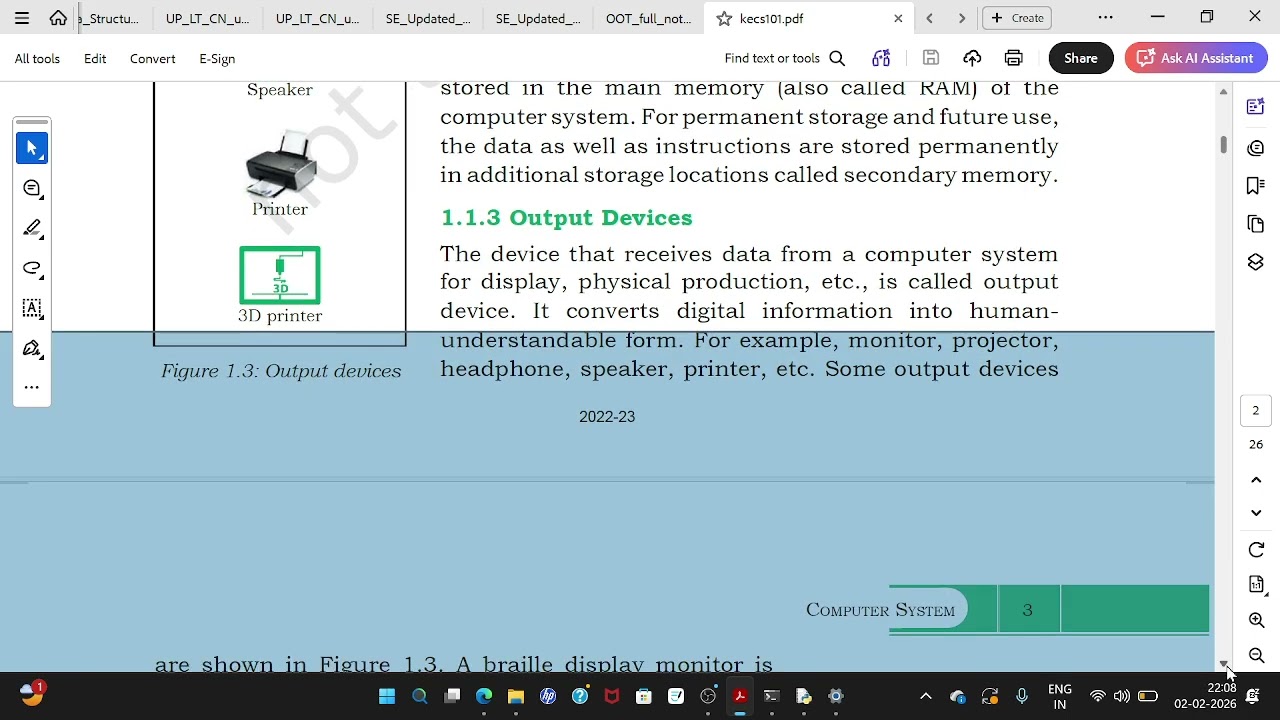
Task: Switch to the OOT_full_not... tab
Action: click(648, 18)
